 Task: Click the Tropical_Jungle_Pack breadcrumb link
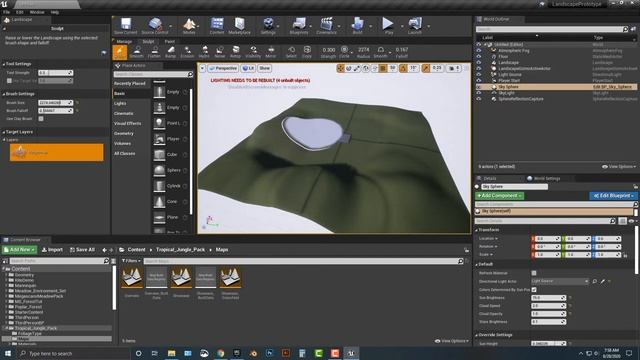[180, 250]
